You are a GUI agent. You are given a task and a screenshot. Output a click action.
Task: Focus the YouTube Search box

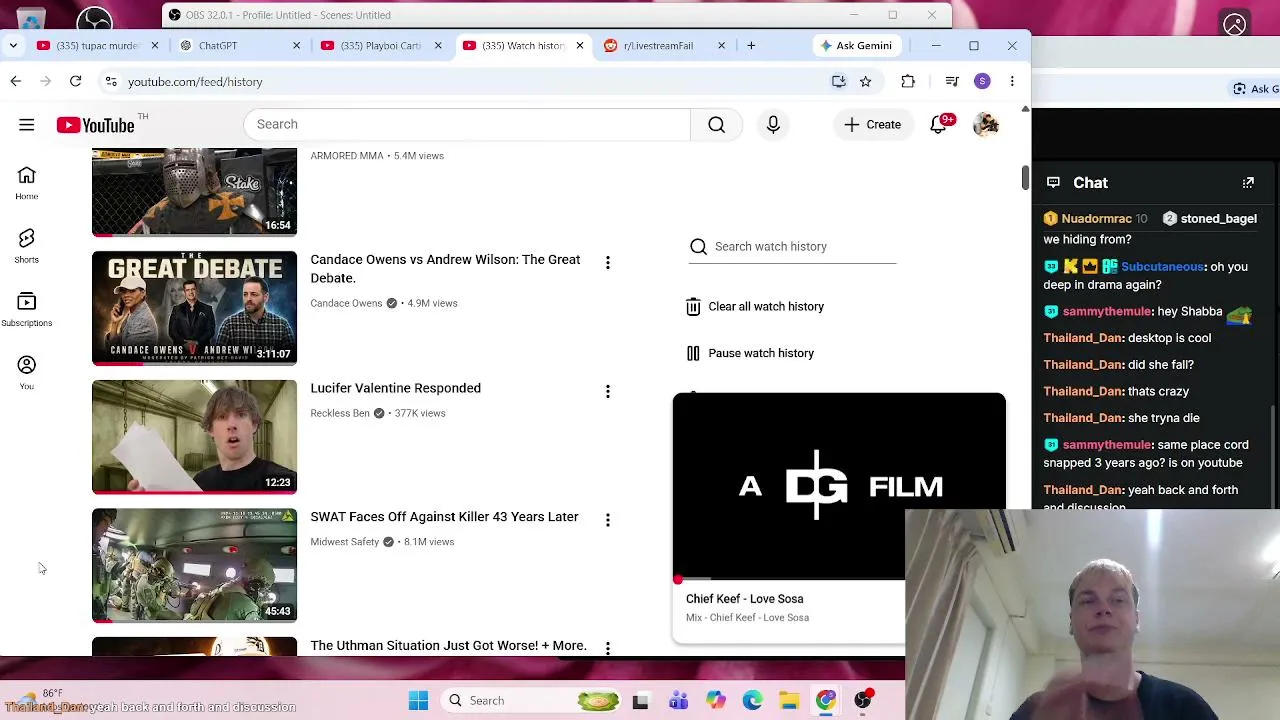click(x=467, y=125)
